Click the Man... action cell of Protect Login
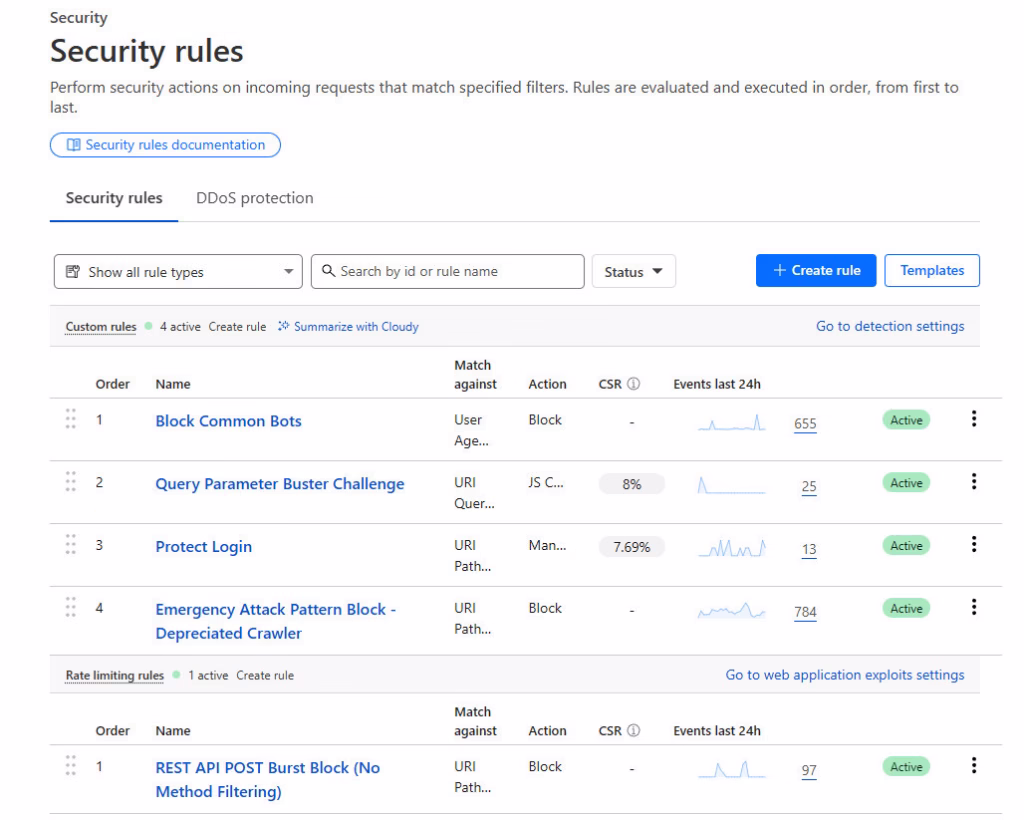Image resolution: width=1024 pixels, height=820 pixels. (547, 545)
